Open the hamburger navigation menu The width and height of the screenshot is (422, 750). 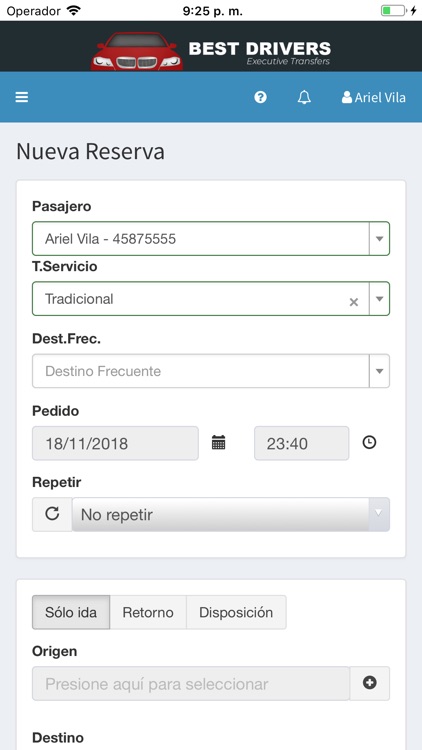(22, 98)
